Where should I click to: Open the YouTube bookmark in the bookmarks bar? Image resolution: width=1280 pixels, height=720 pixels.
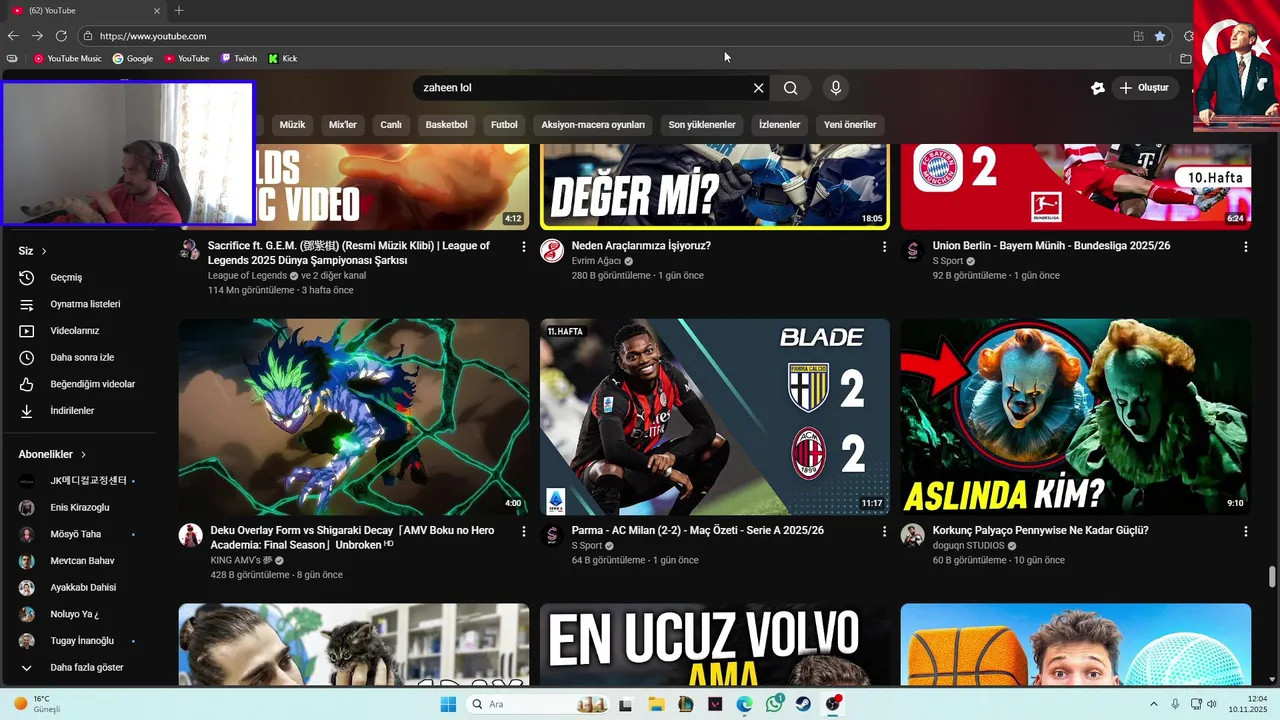[187, 58]
